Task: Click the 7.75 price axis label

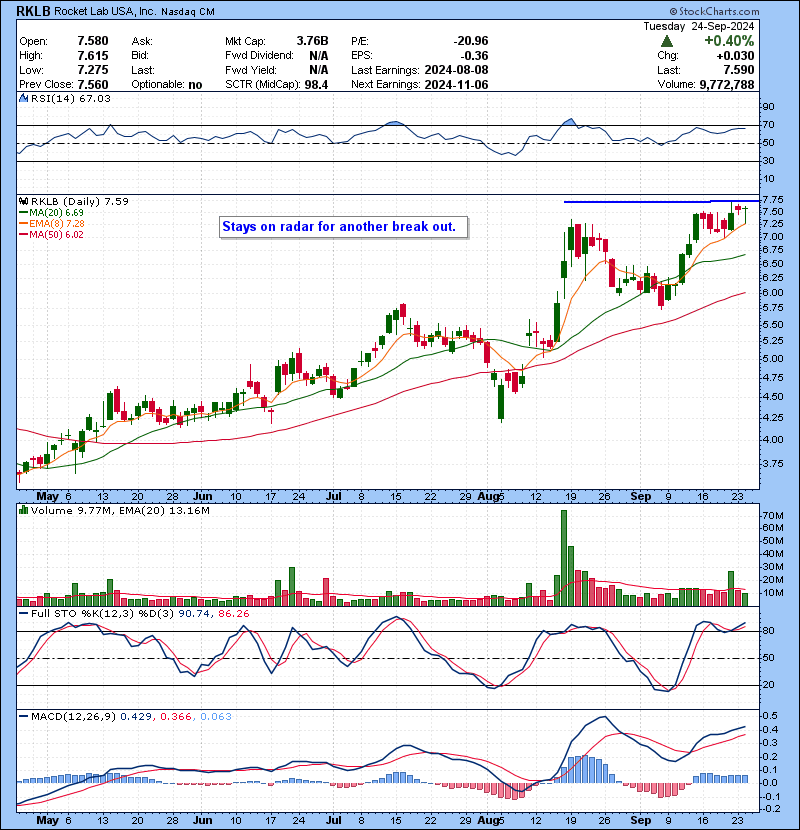Action: point(774,200)
